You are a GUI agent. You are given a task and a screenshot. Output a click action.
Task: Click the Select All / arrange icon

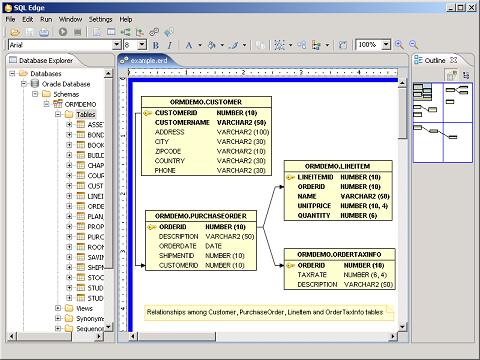coord(279,45)
